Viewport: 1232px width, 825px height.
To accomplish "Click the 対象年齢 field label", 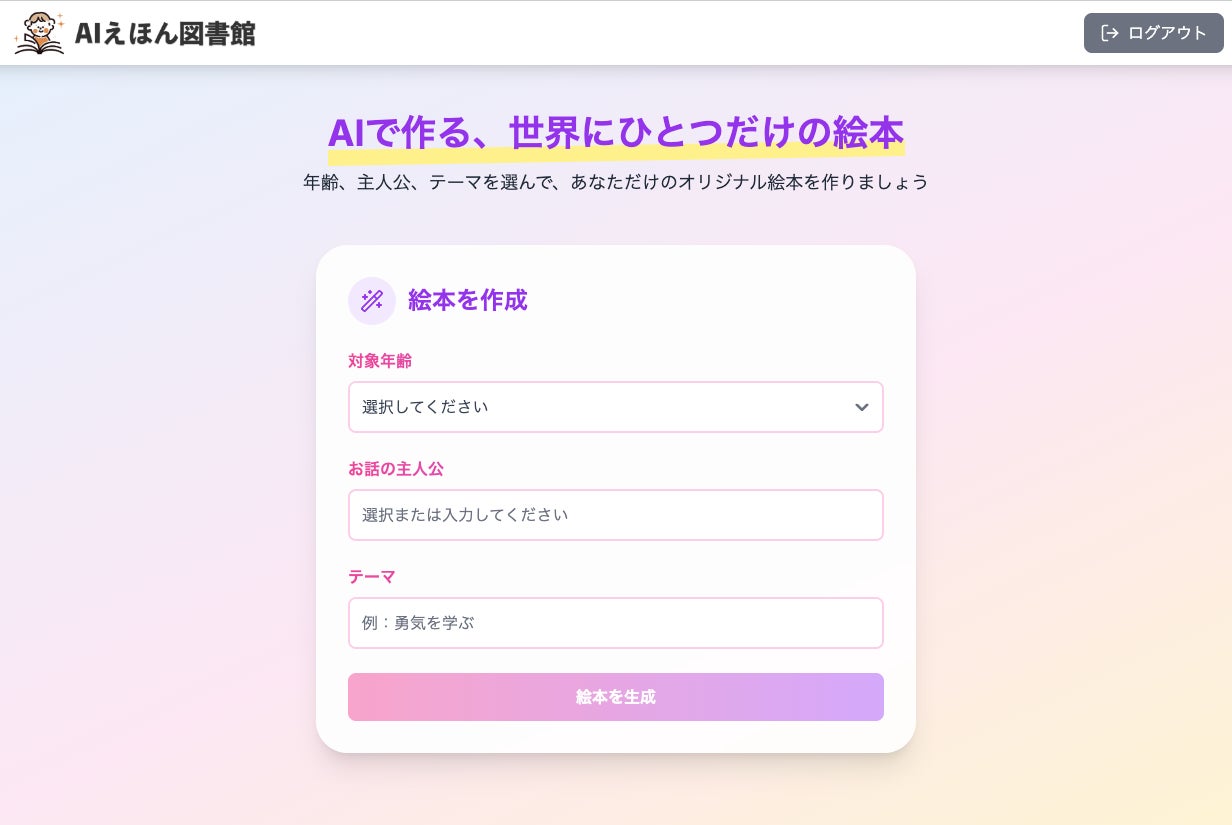I will (x=380, y=361).
